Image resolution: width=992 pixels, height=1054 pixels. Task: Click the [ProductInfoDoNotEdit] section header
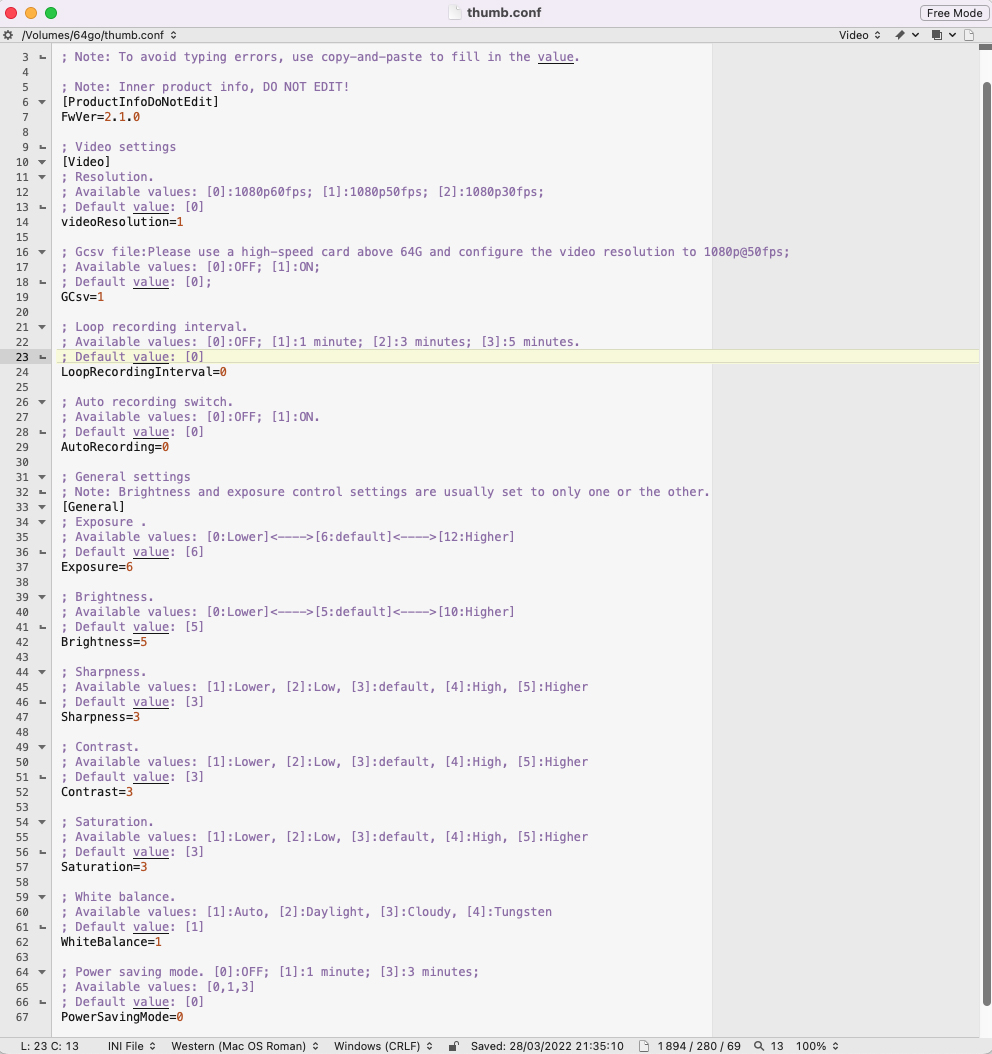(140, 102)
